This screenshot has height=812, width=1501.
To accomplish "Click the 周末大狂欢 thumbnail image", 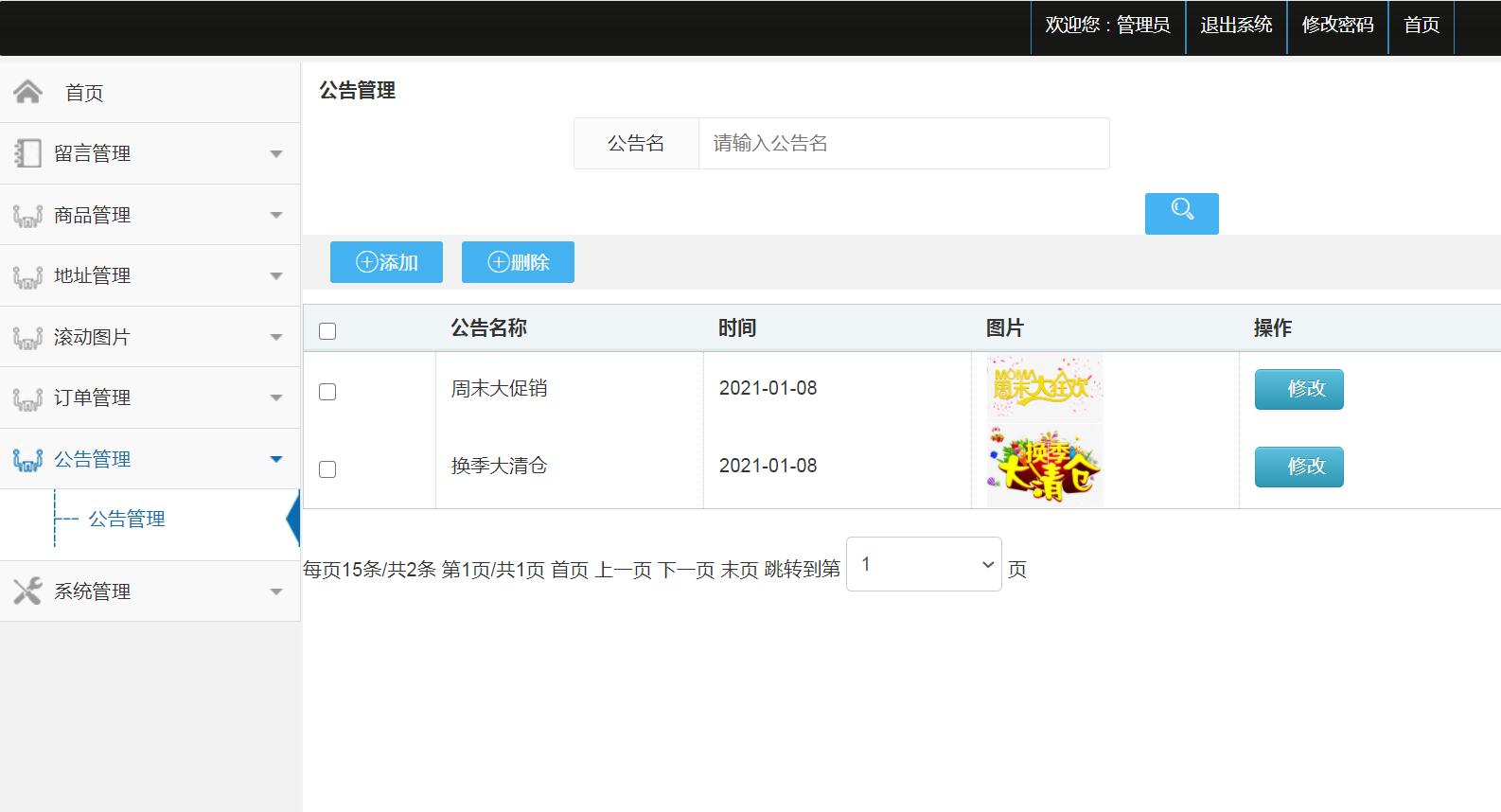I will pyautogui.click(x=1045, y=387).
